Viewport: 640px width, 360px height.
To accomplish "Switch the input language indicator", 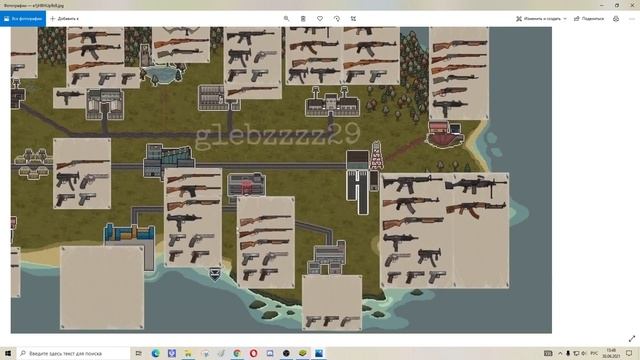I will coord(594,353).
